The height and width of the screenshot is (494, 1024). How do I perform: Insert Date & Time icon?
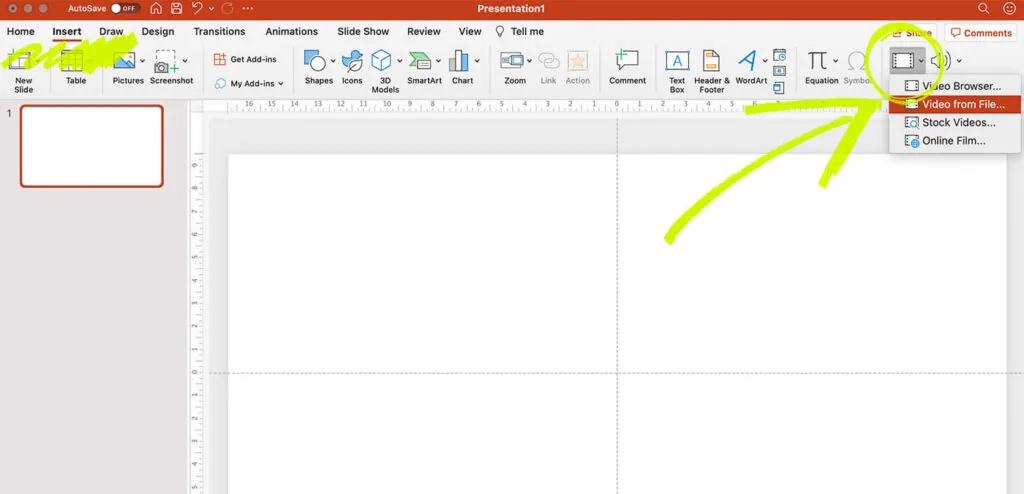(779, 55)
